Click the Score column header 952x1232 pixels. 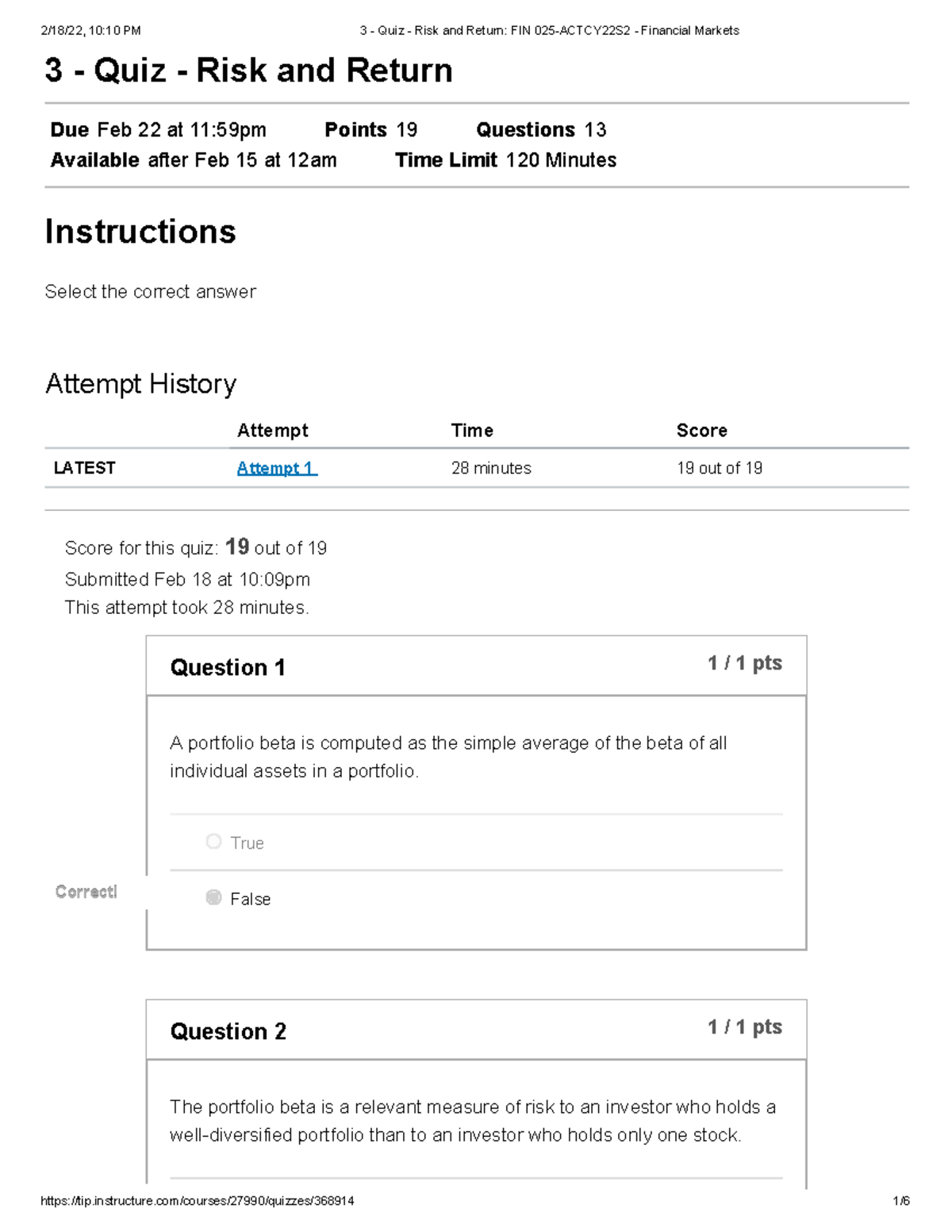coord(701,431)
